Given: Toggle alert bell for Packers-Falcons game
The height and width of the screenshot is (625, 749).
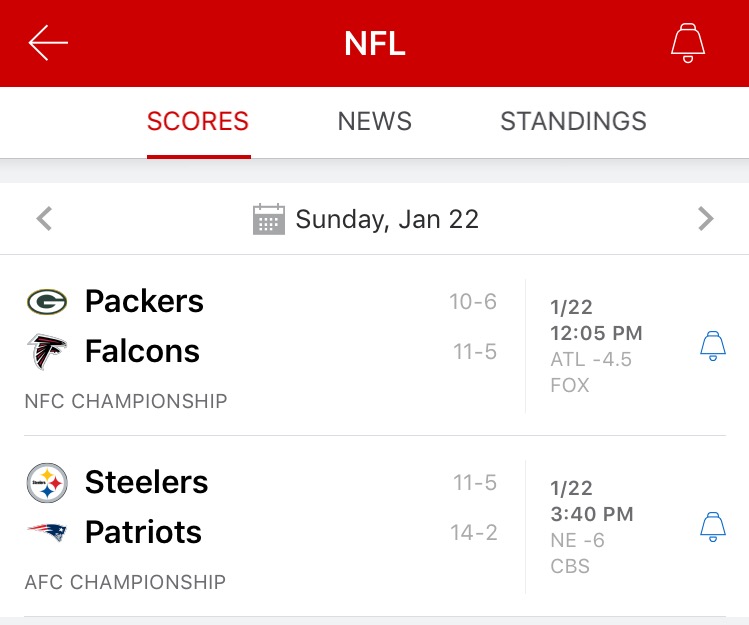Looking at the screenshot, I should [x=712, y=346].
